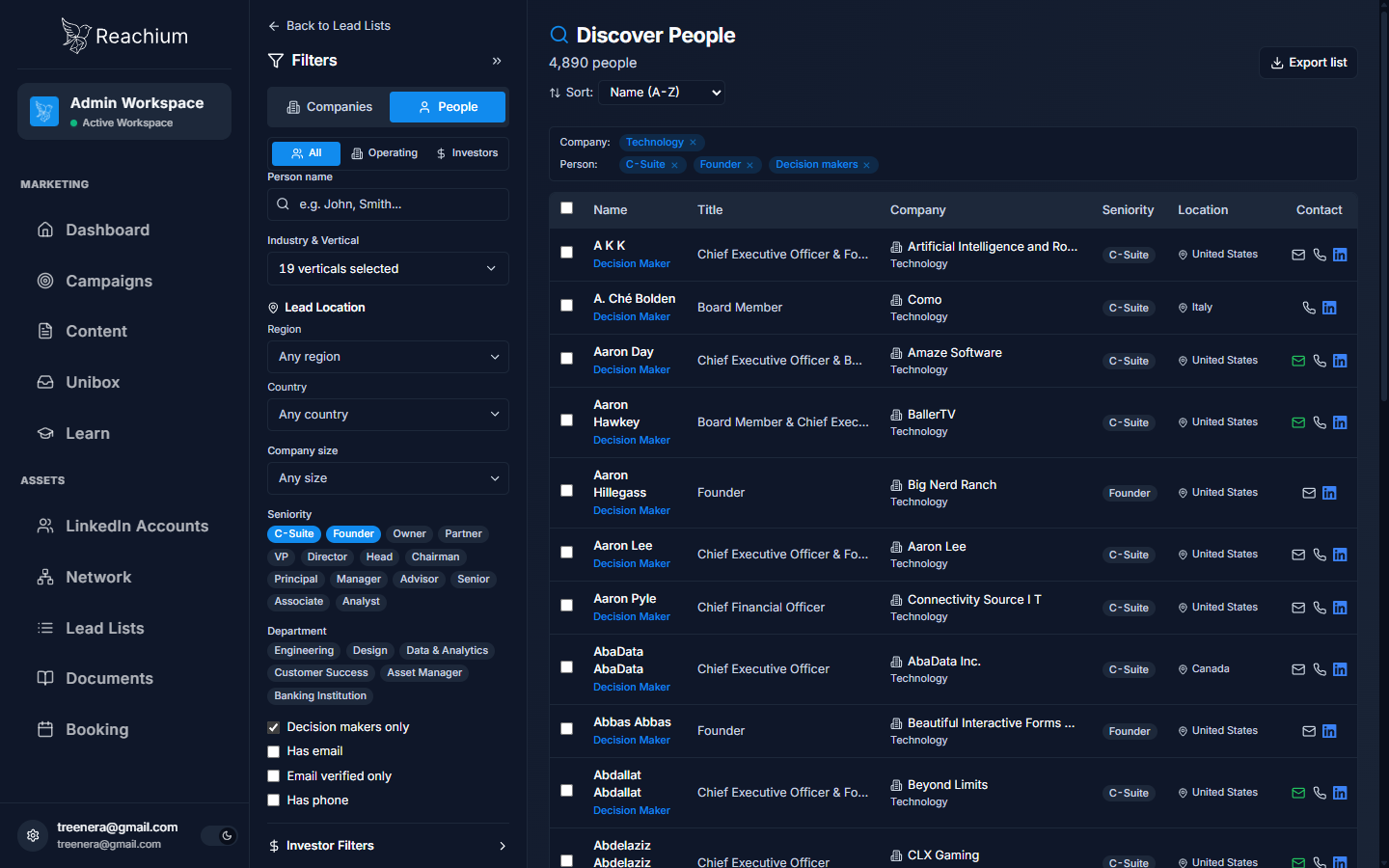Click the Export list button
The width and height of the screenshot is (1389, 868).
1308,63
